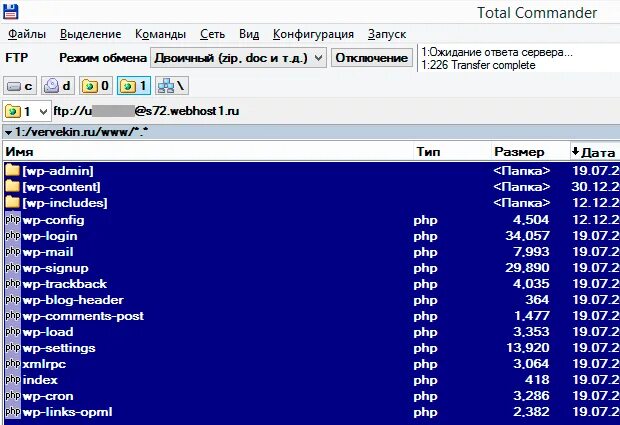Open the Конфигурация menu
The width and height of the screenshot is (620, 425).
click(x=313, y=34)
